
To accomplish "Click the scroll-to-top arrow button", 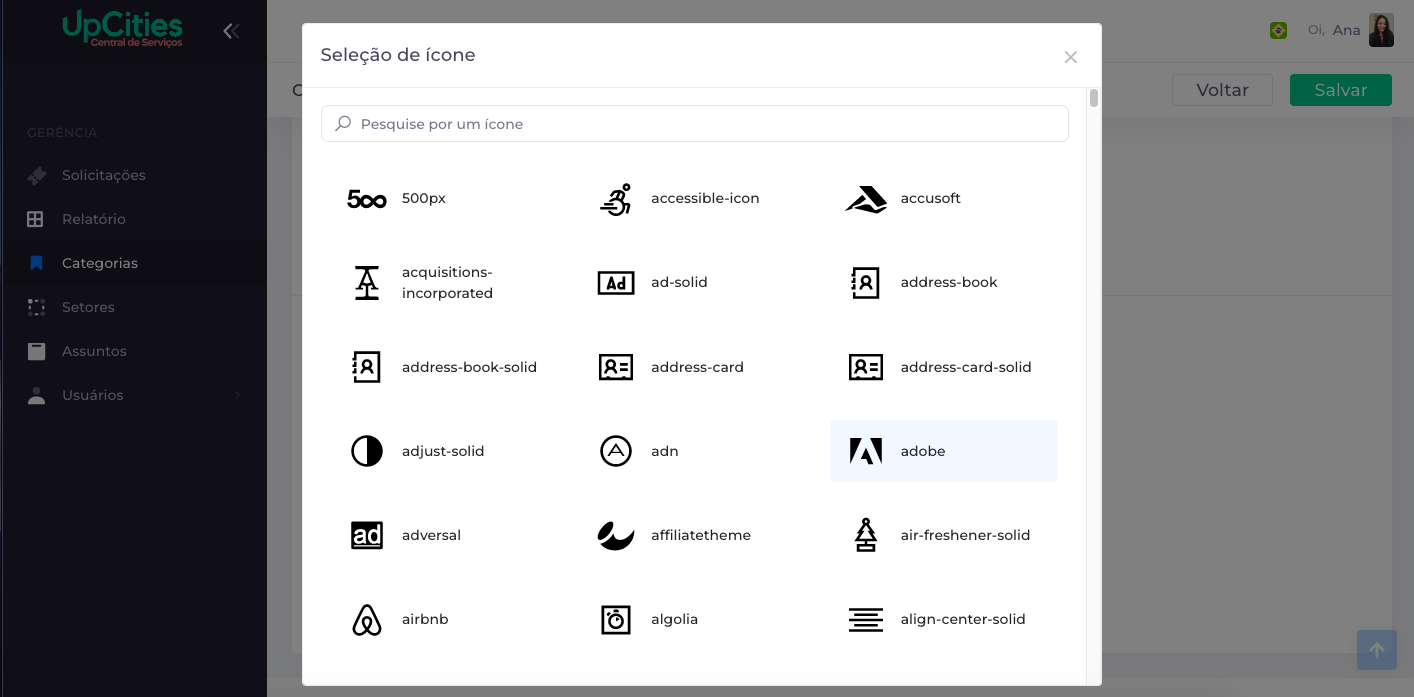I will pyautogui.click(x=1377, y=650).
